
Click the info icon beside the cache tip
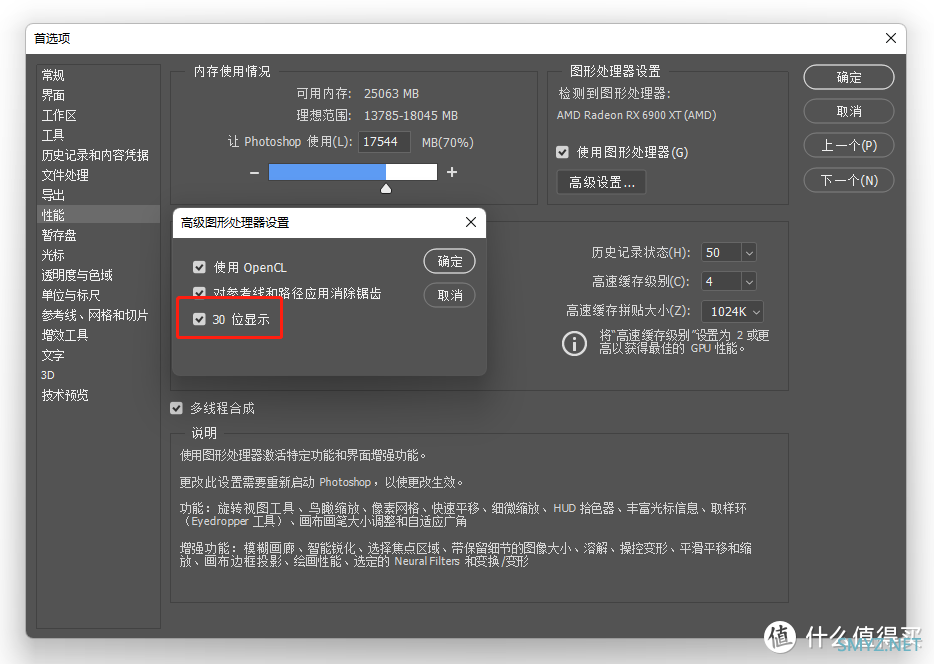574,344
